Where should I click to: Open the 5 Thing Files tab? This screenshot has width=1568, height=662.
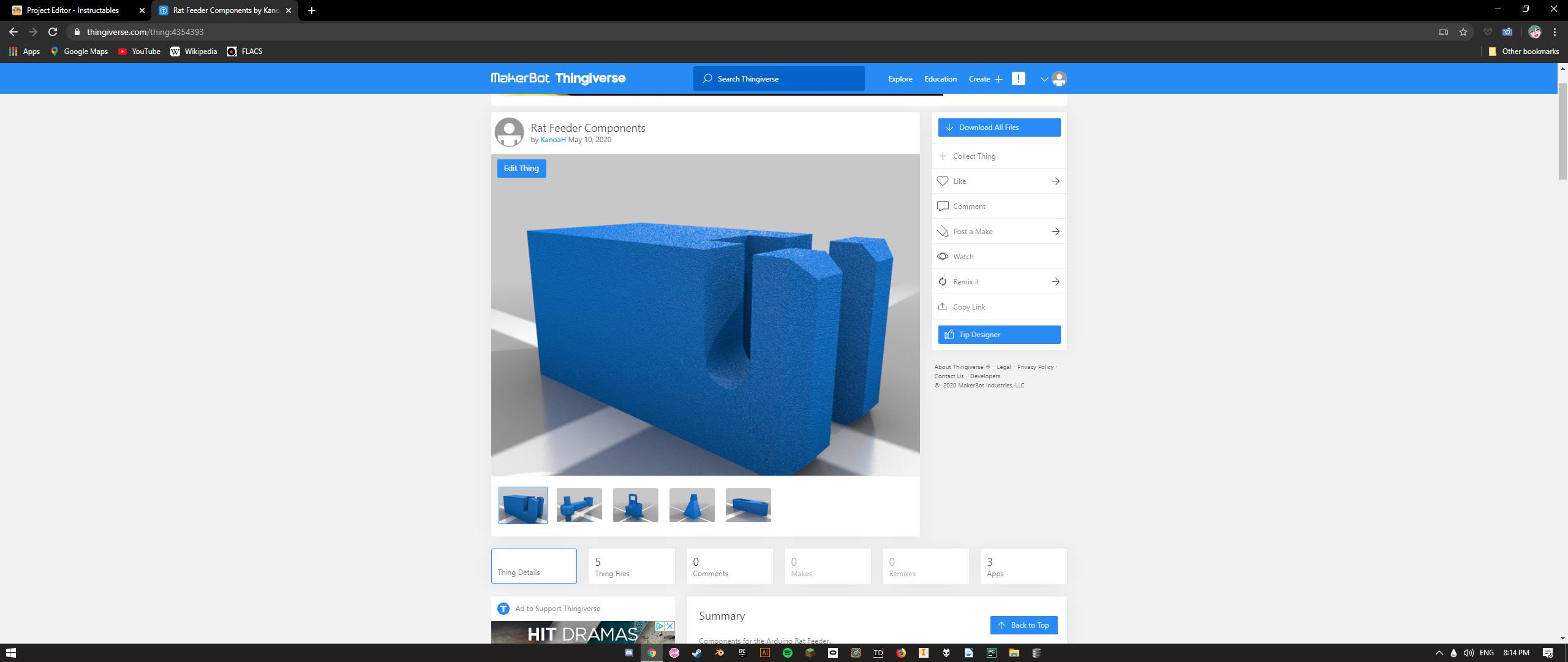click(632, 566)
